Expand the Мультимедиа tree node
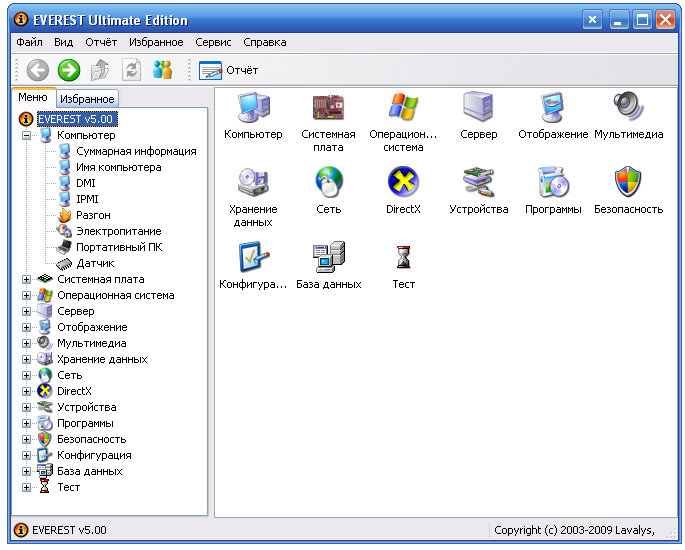This screenshot has width=685, height=550. click(x=27, y=344)
